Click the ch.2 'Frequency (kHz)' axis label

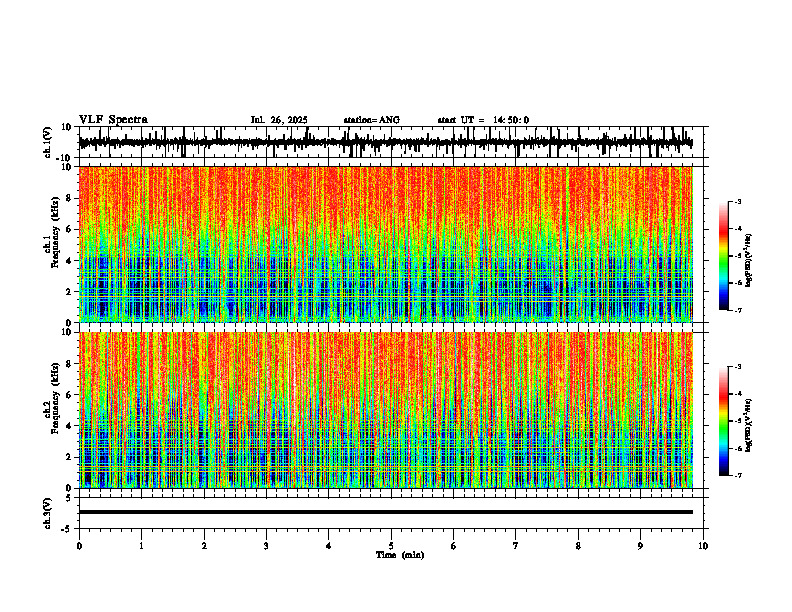[x=55, y=398]
